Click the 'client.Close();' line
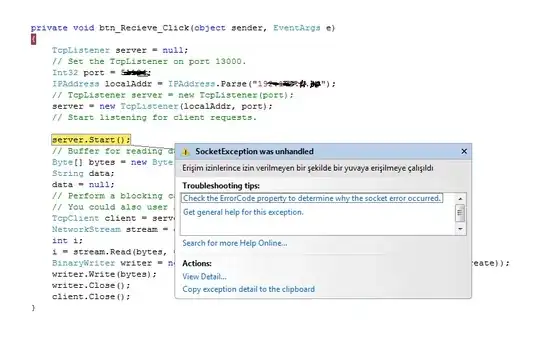The width and height of the screenshot is (540, 363). pos(91,297)
